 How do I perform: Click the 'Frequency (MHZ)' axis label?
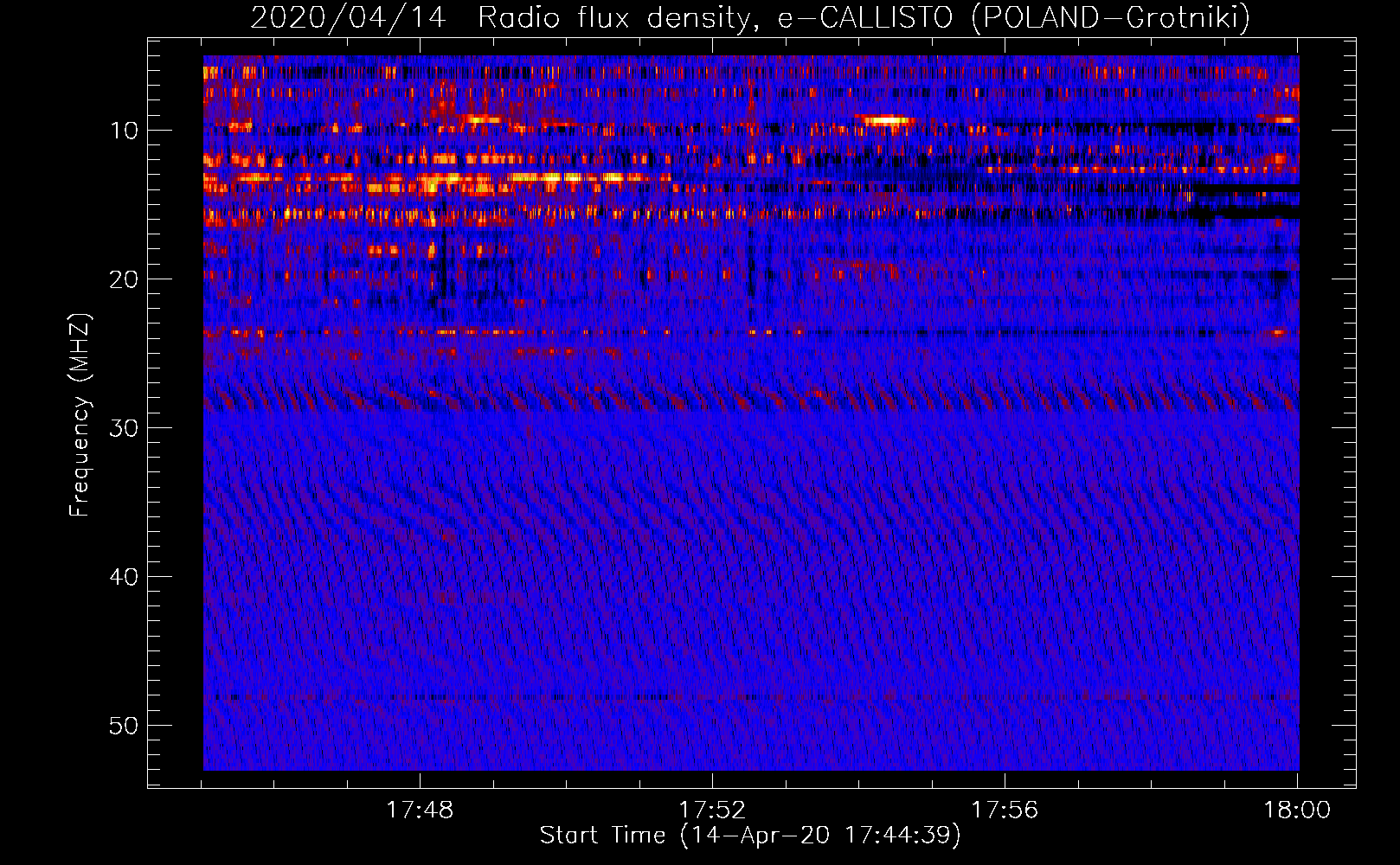pos(80,415)
